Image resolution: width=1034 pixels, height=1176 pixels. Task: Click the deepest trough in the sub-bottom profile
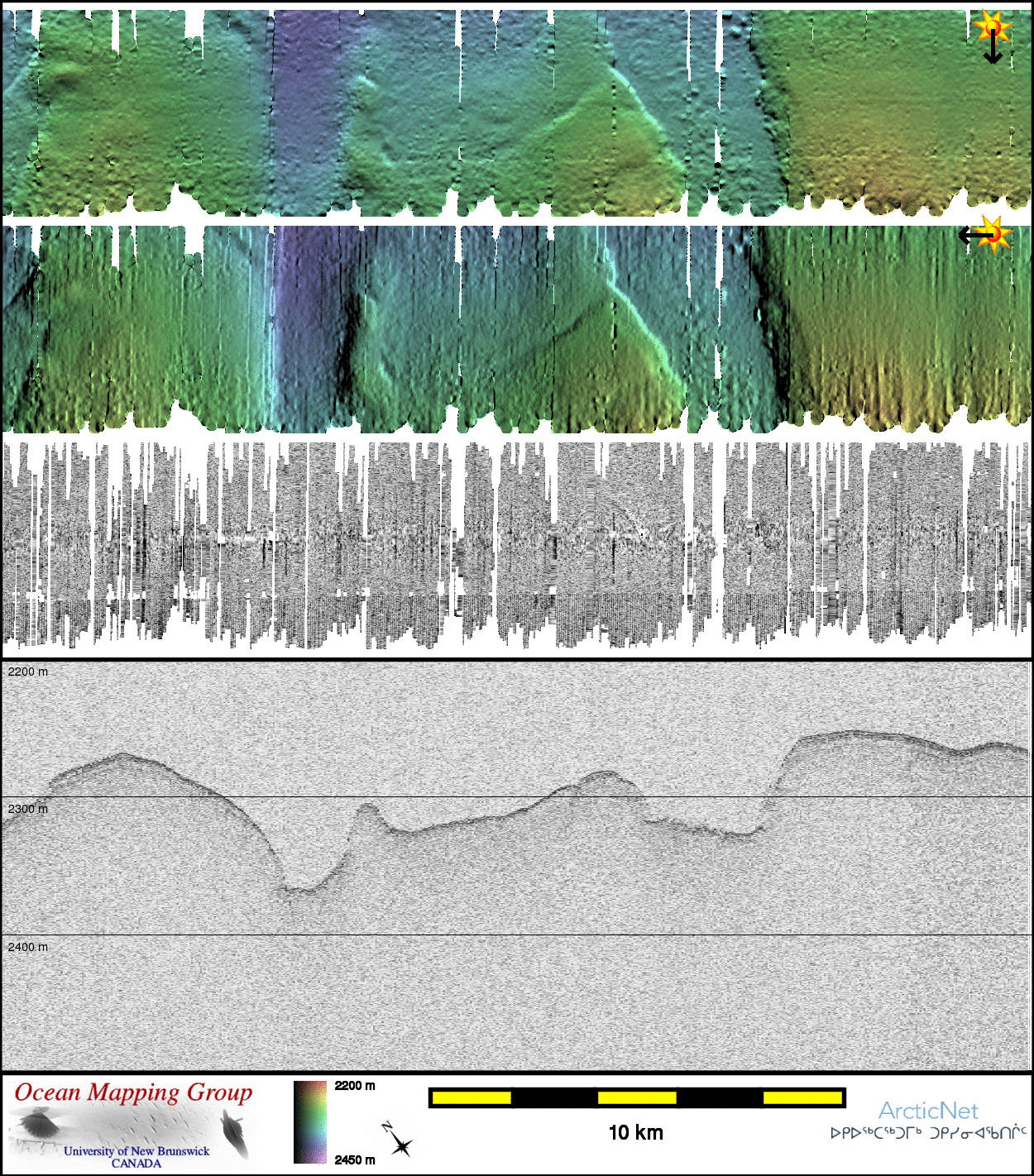[299, 889]
